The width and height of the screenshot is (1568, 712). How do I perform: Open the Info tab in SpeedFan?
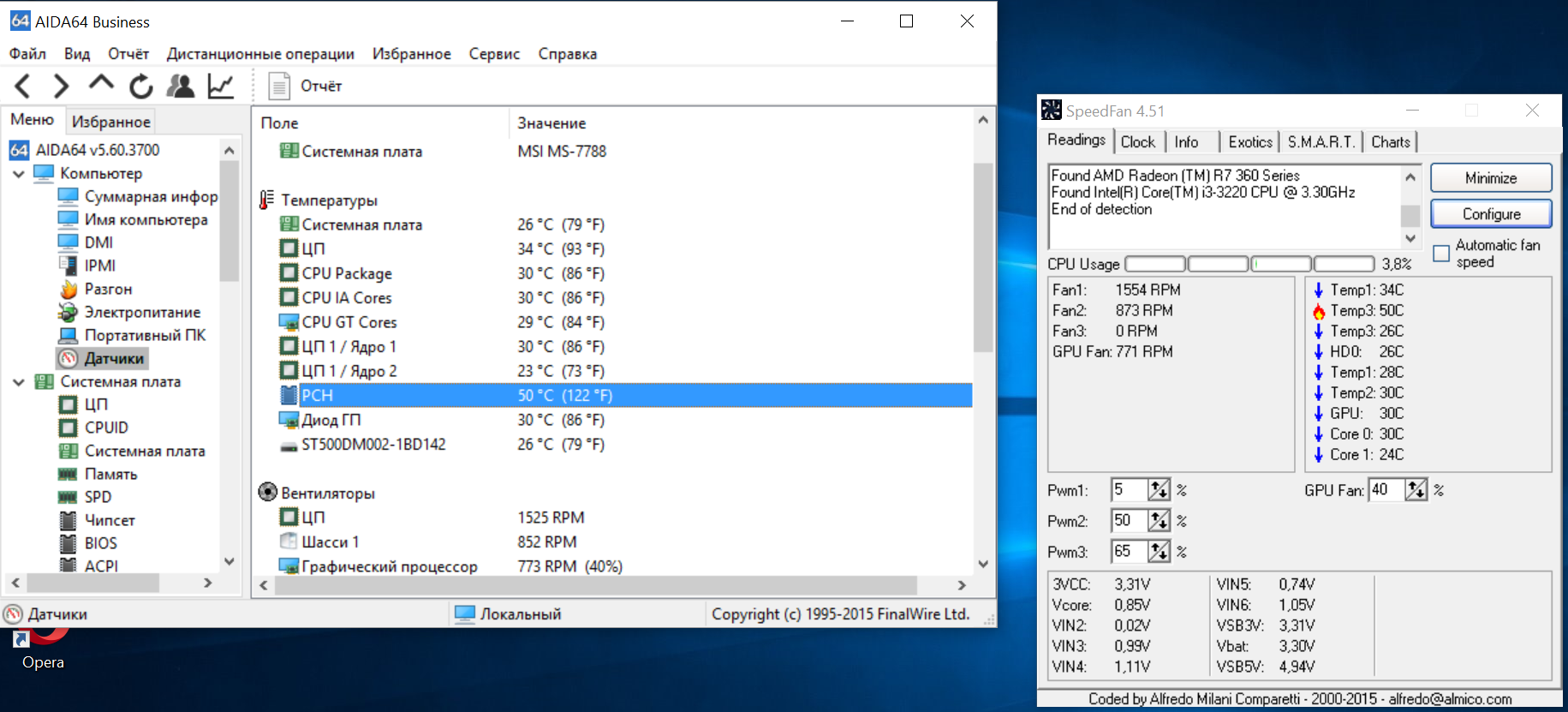(x=1187, y=142)
